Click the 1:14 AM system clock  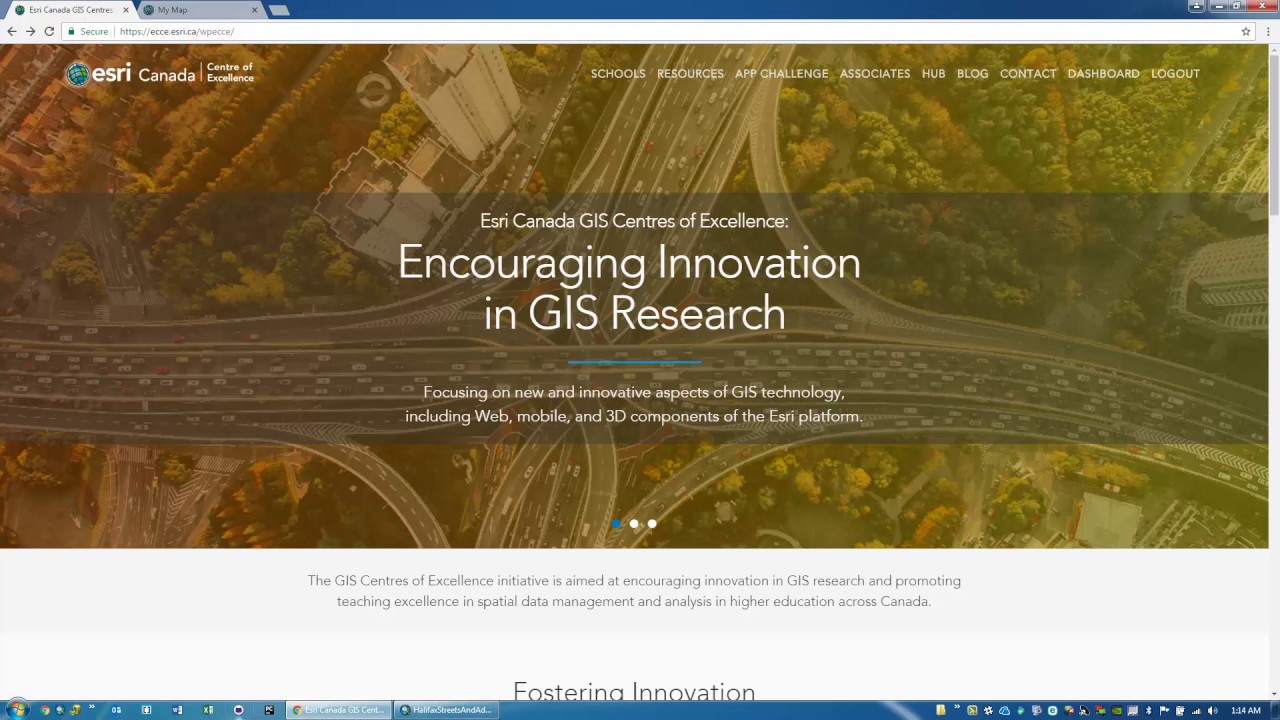[1245, 711]
